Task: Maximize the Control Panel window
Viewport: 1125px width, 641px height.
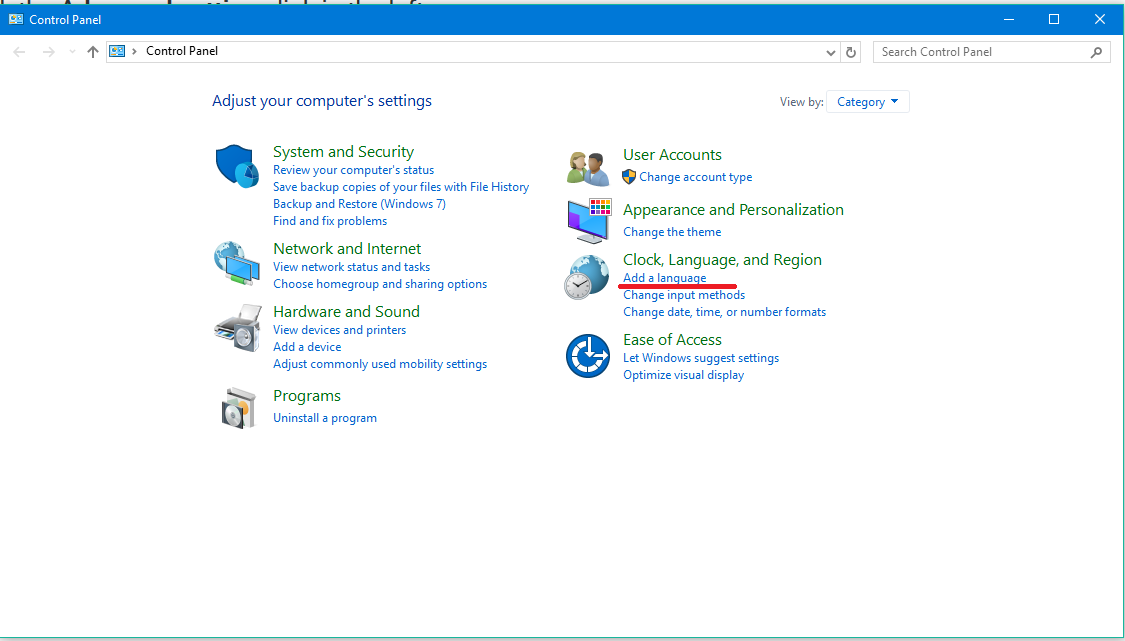Action: pyautogui.click(x=1054, y=19)
